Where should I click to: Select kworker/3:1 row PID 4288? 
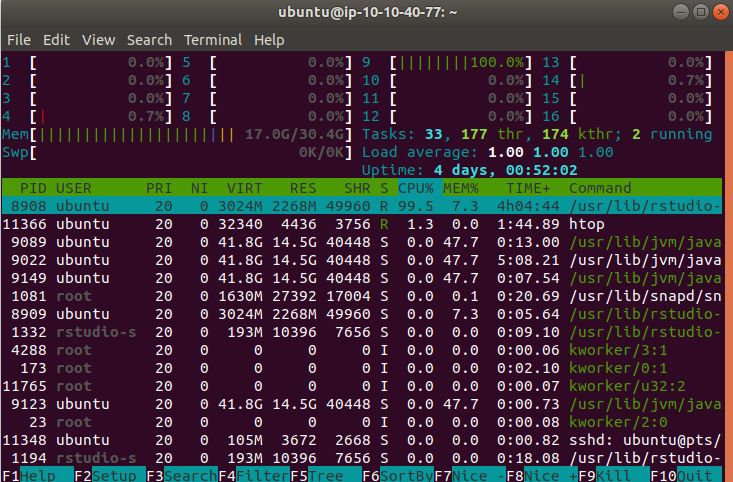point(362,350)
